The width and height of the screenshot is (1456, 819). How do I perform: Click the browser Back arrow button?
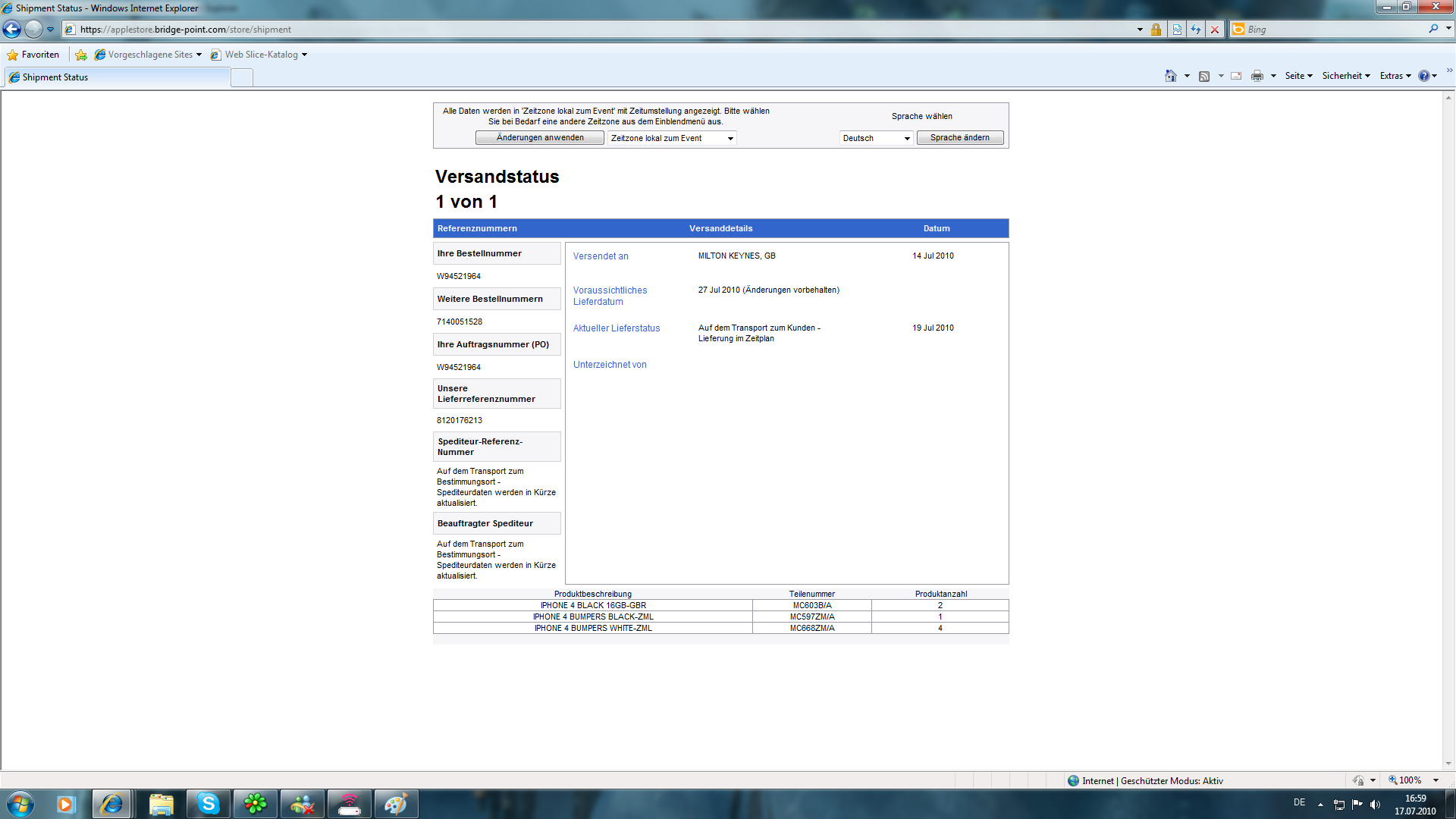[12, 30]
